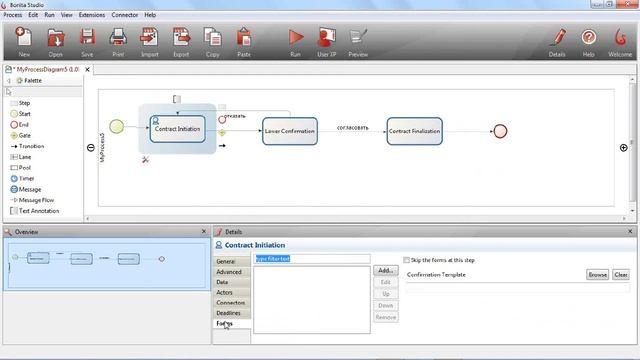Open the View menu
The height and width of the screenshot is (360, 640).
tap(67, 15)
